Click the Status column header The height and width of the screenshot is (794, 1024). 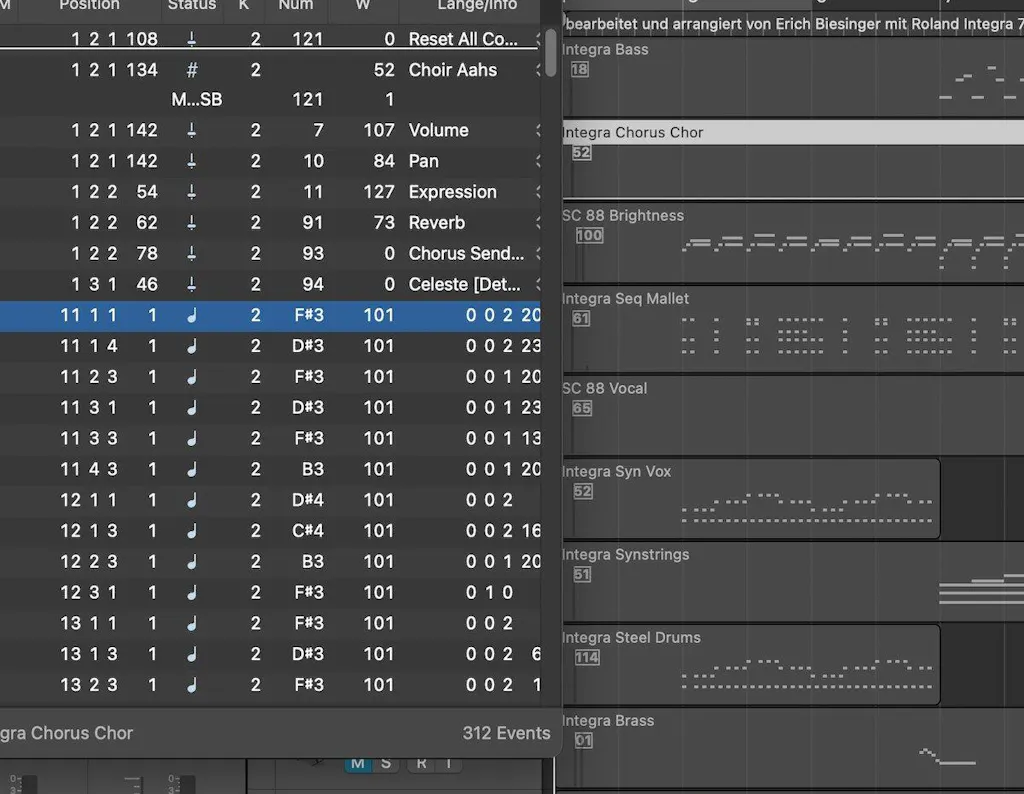click(192, 5)
